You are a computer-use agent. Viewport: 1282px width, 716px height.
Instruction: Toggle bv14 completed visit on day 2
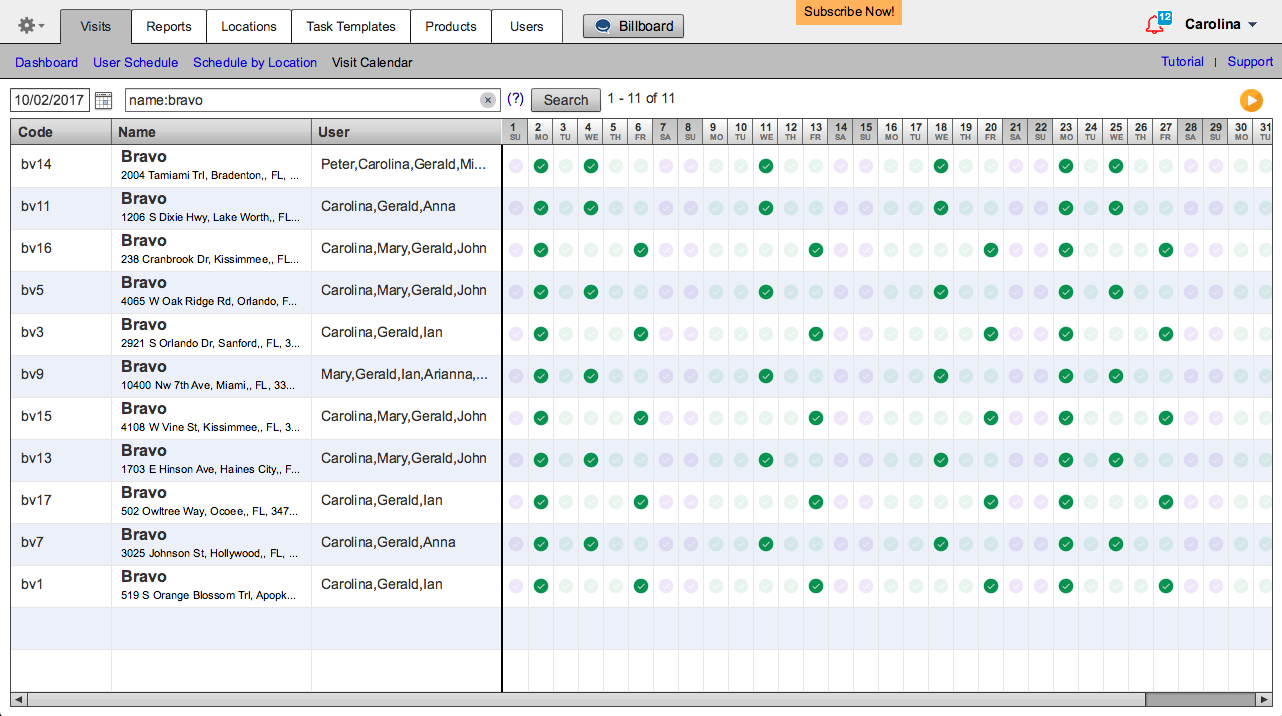point(541,166)
